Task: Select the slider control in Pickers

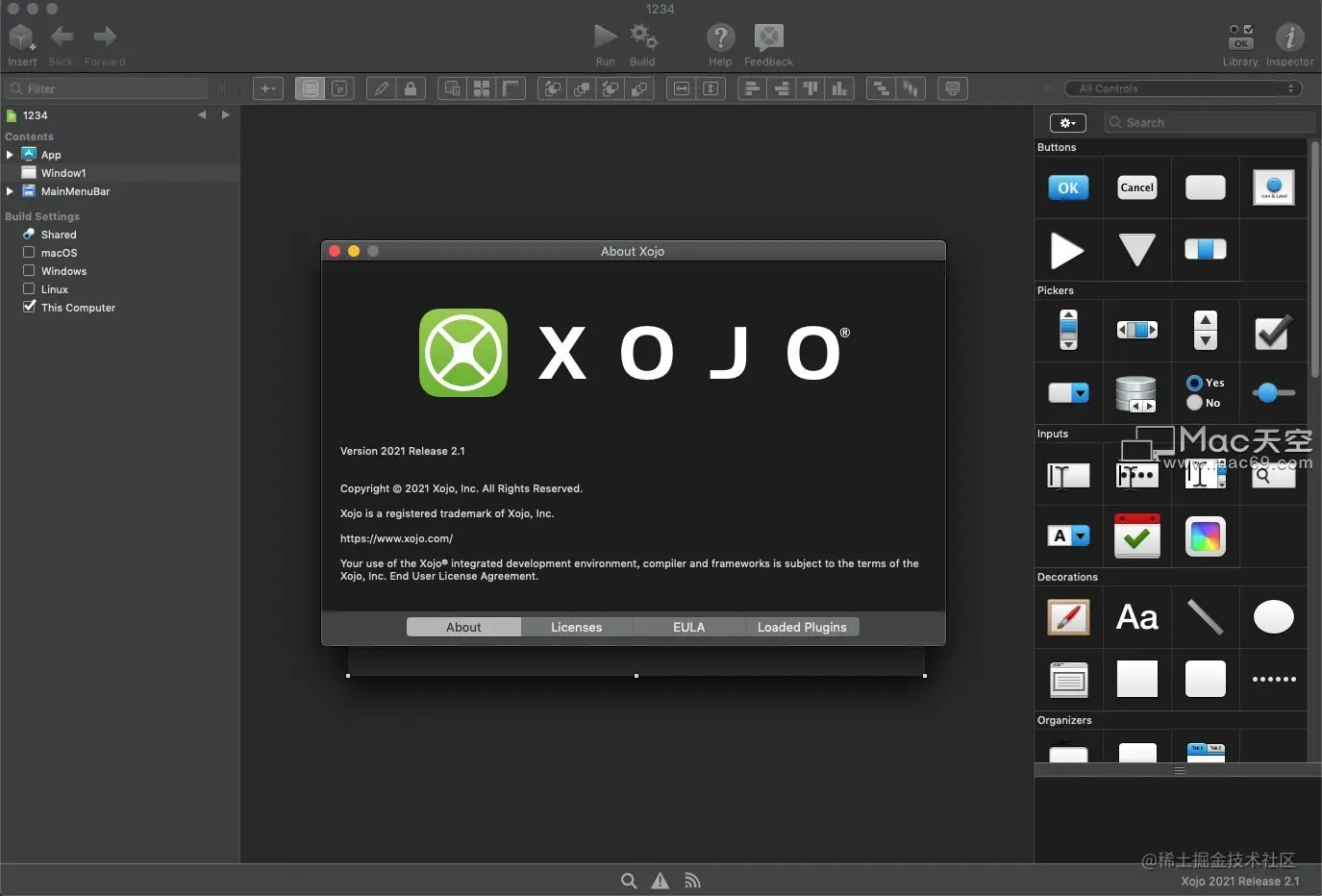Action: pos(1273,392)
